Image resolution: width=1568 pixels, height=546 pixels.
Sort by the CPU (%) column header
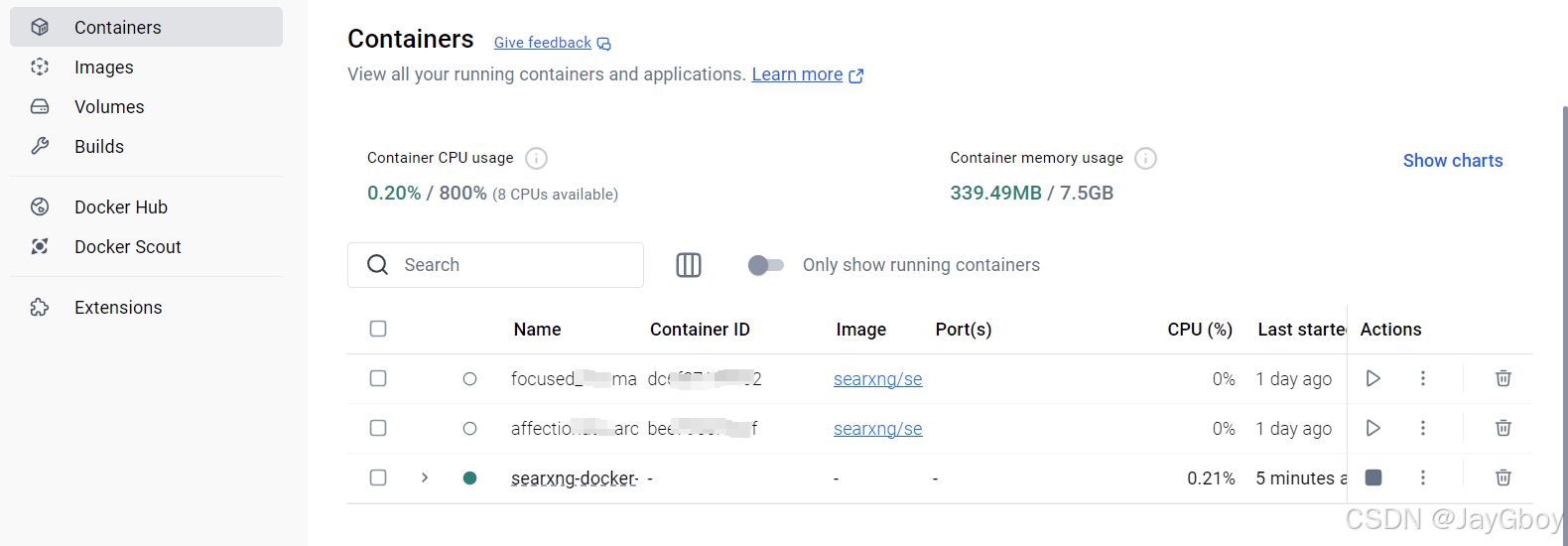point(1200,330)
